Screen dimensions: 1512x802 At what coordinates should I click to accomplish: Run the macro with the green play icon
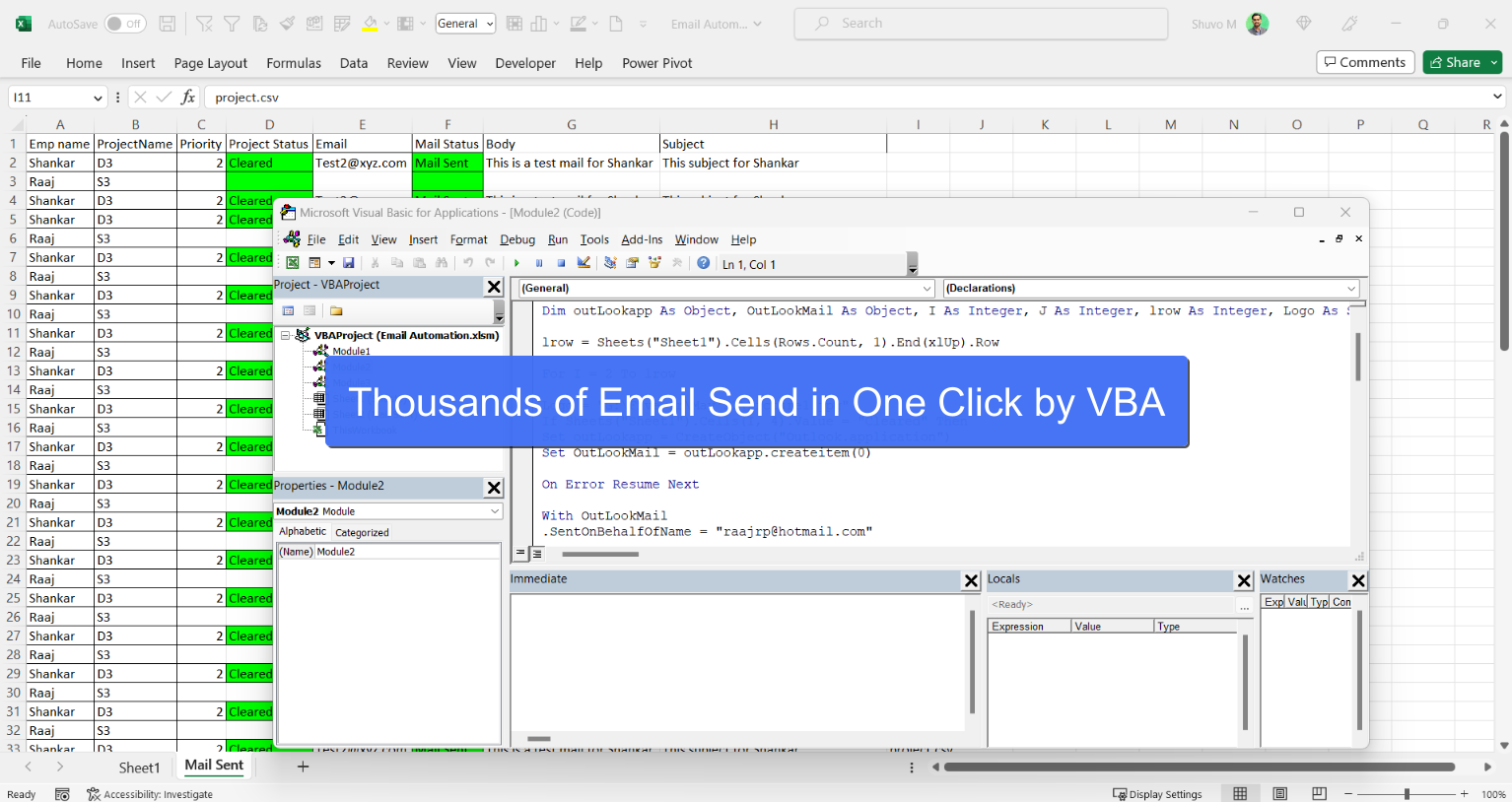516,263
